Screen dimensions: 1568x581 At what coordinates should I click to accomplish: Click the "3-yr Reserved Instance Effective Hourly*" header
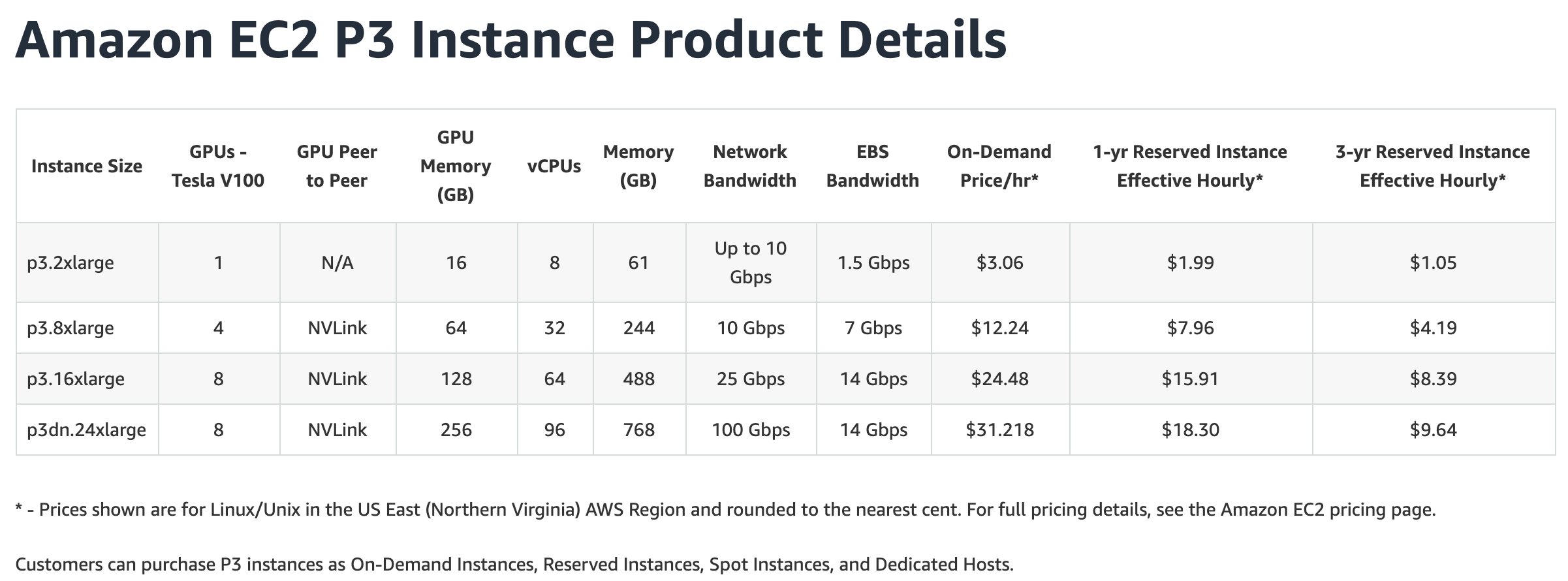(1432, 166)
